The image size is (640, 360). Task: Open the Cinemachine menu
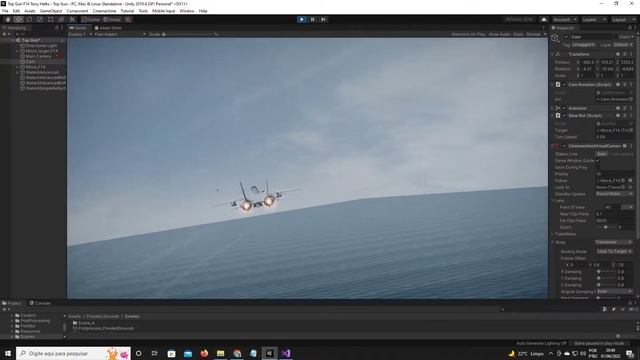coord(104,11)
